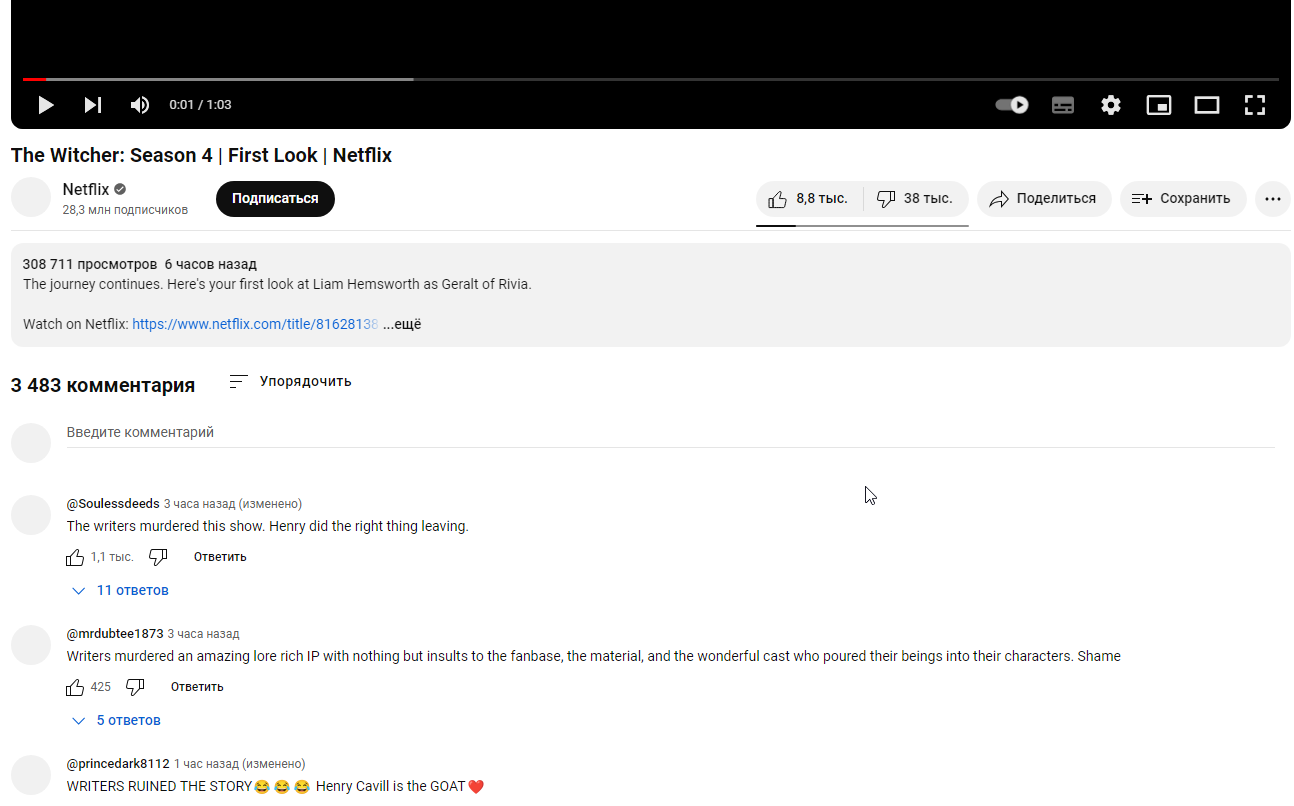The height and width of the screenshot is (806, 1294).
Task: Click the @princedark8112 avatar
Action: pos(31,775)
